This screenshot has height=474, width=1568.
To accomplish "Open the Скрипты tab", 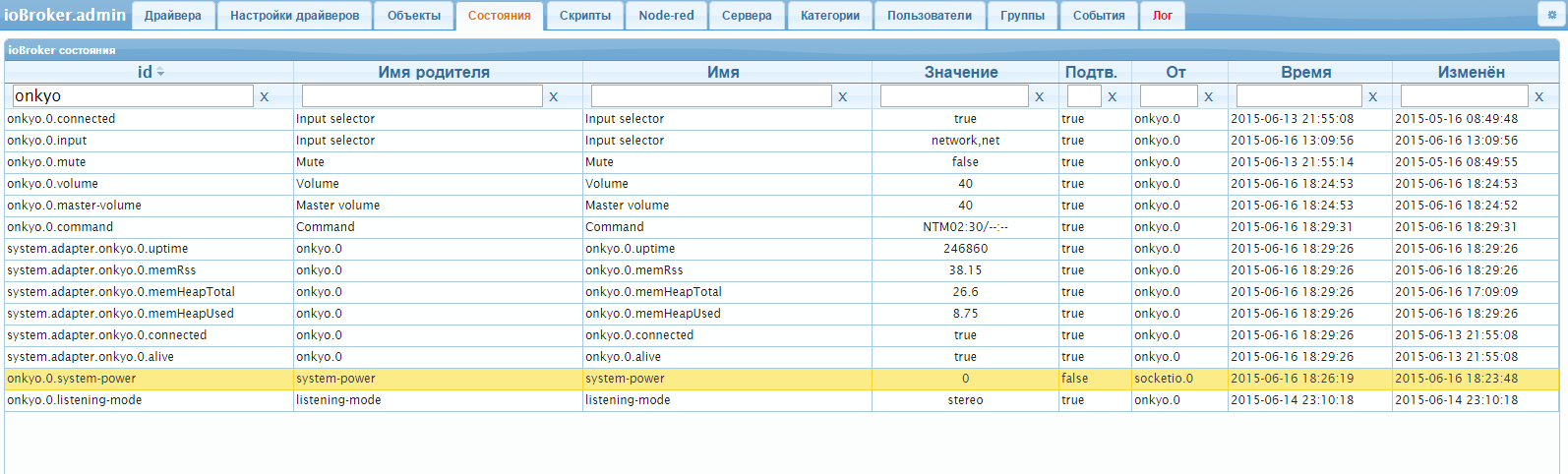I will coord(585,16).
